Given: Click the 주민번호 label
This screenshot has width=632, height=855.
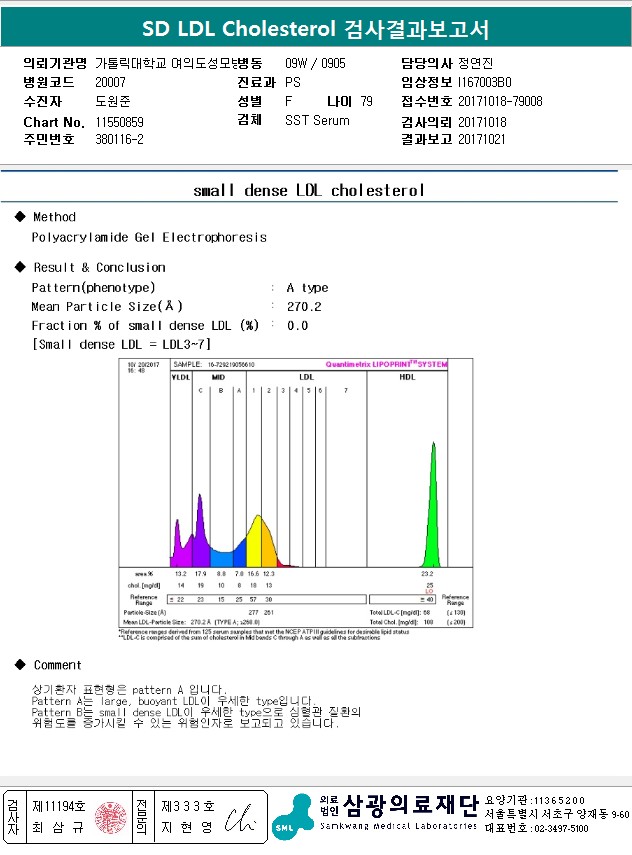Looking at the screenshot, I should tap(49, 140).
